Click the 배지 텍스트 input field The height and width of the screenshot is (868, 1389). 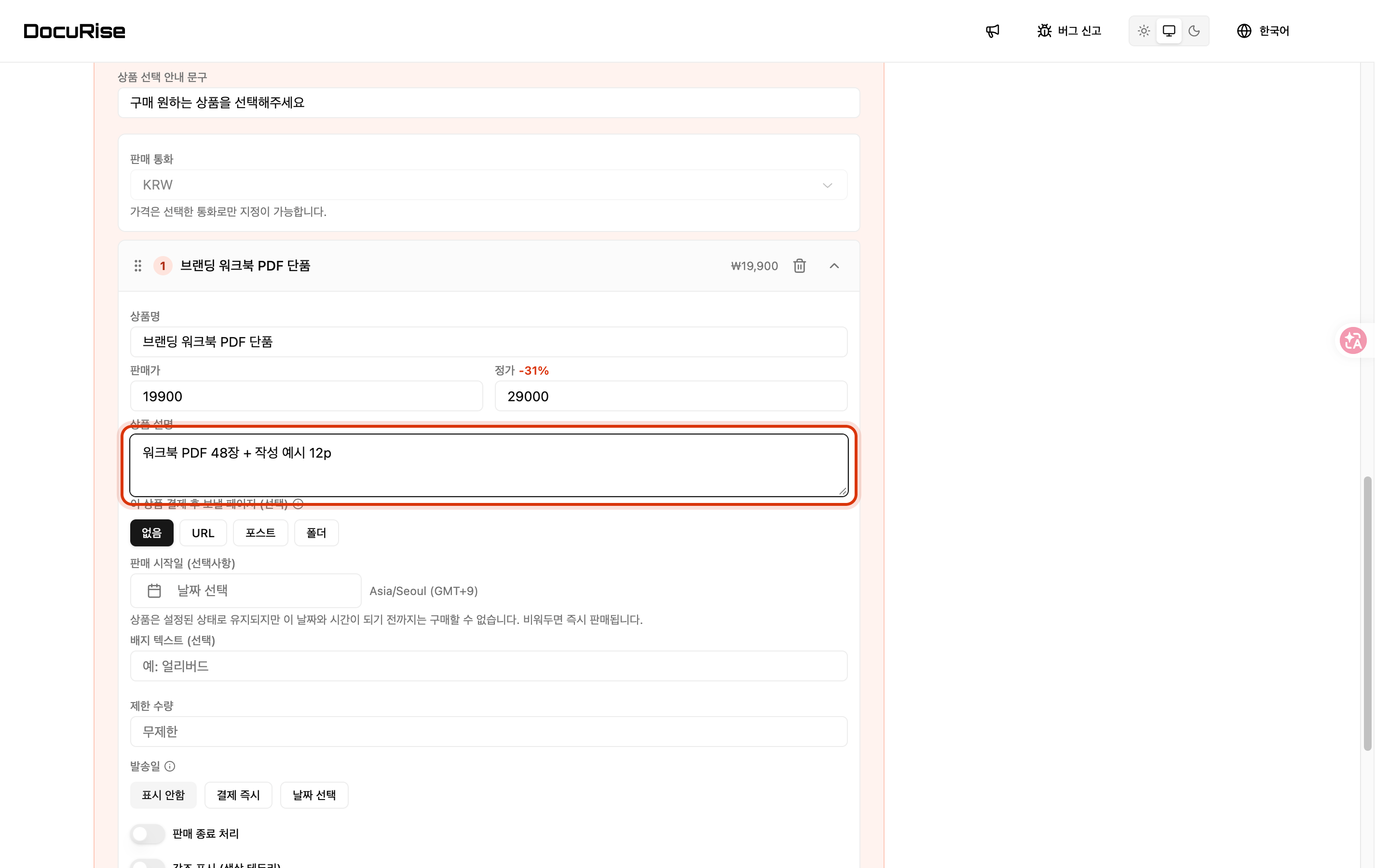tap(489, 666)
